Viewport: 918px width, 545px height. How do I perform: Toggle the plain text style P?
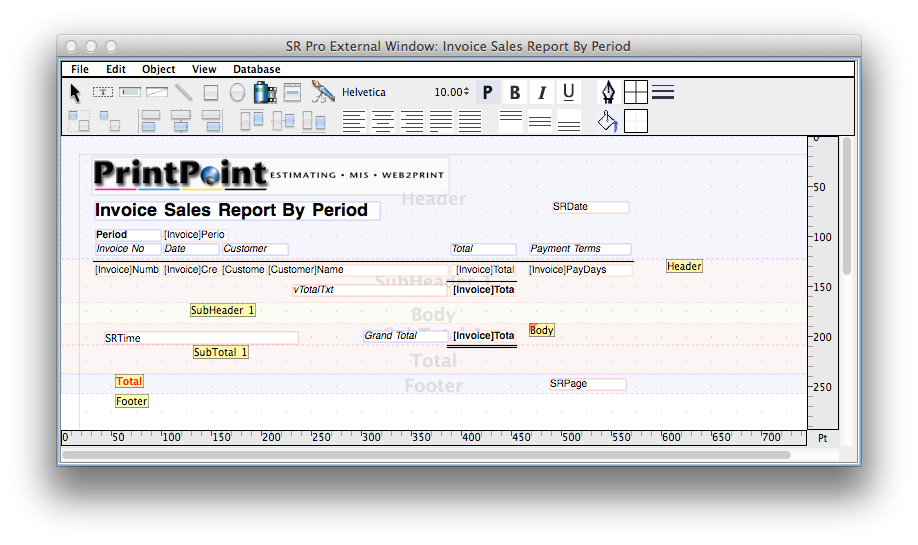(x=488, y=92)
